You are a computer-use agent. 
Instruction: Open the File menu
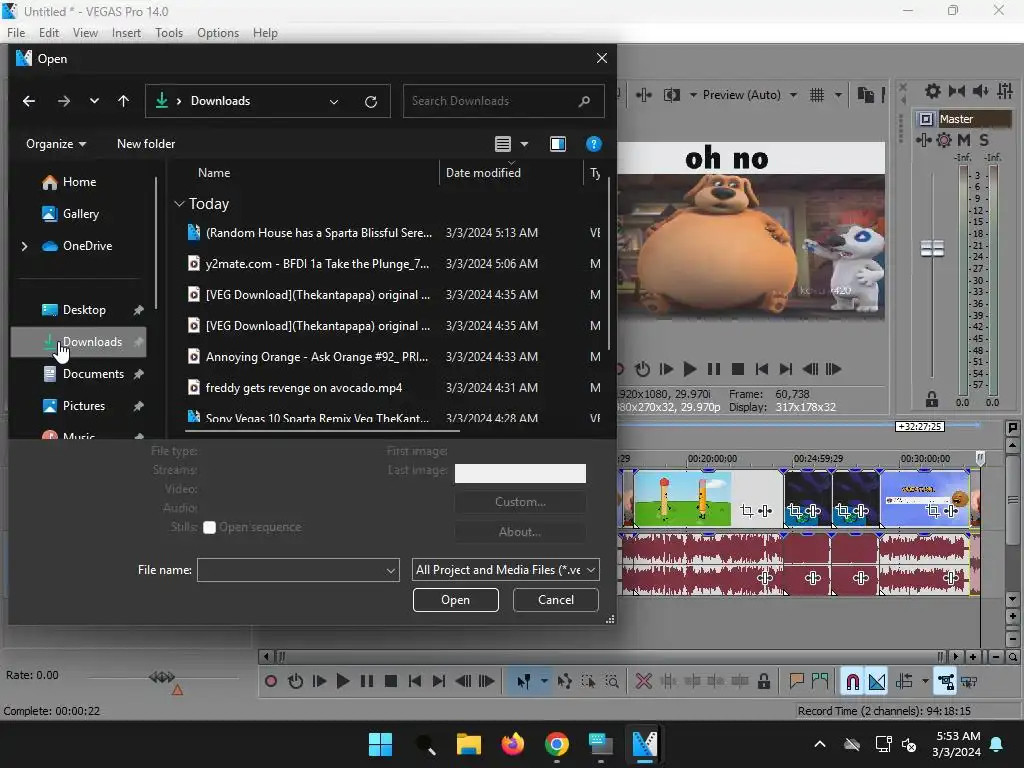(x=16, y=33)
